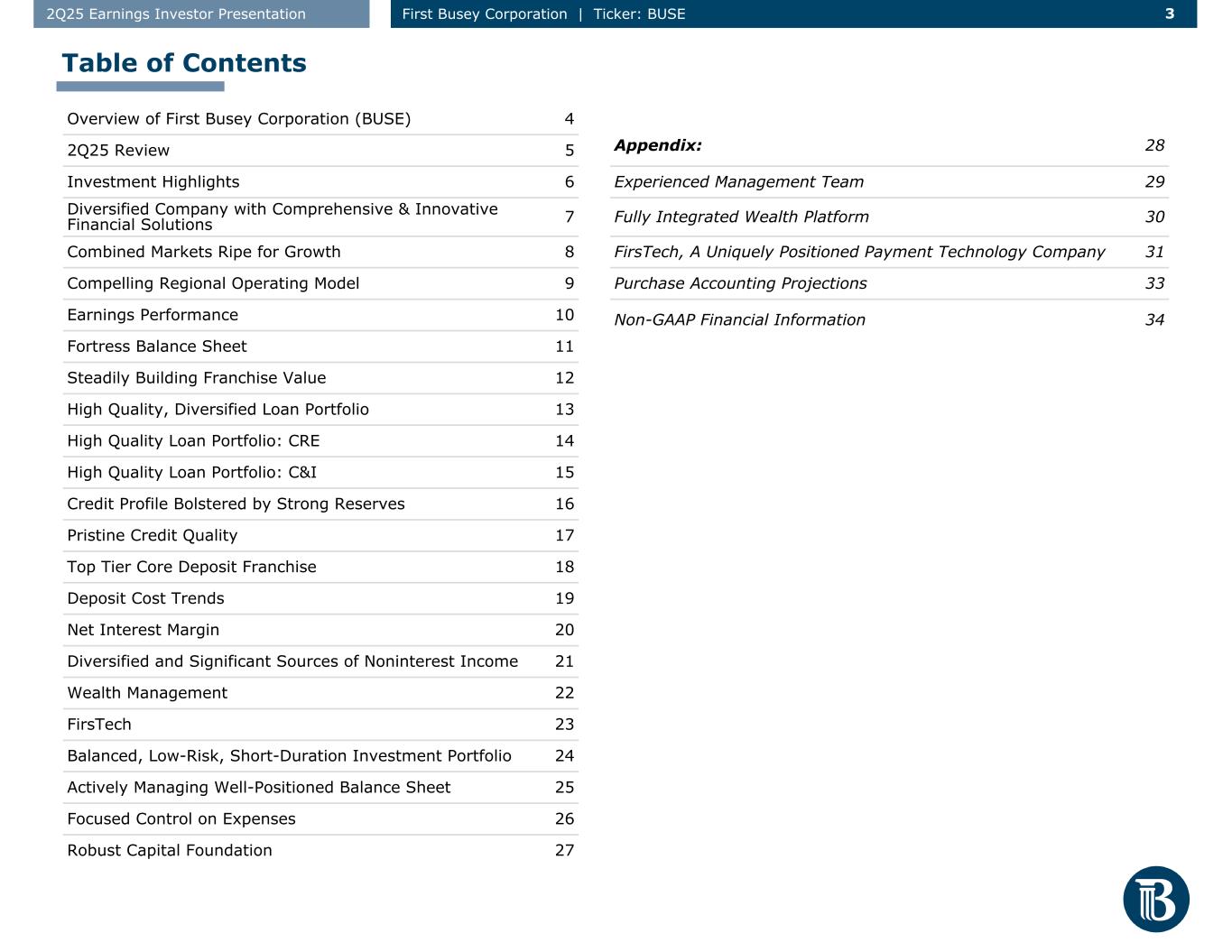Select the "FirsTech" entry on page 23

pos(99,725)
